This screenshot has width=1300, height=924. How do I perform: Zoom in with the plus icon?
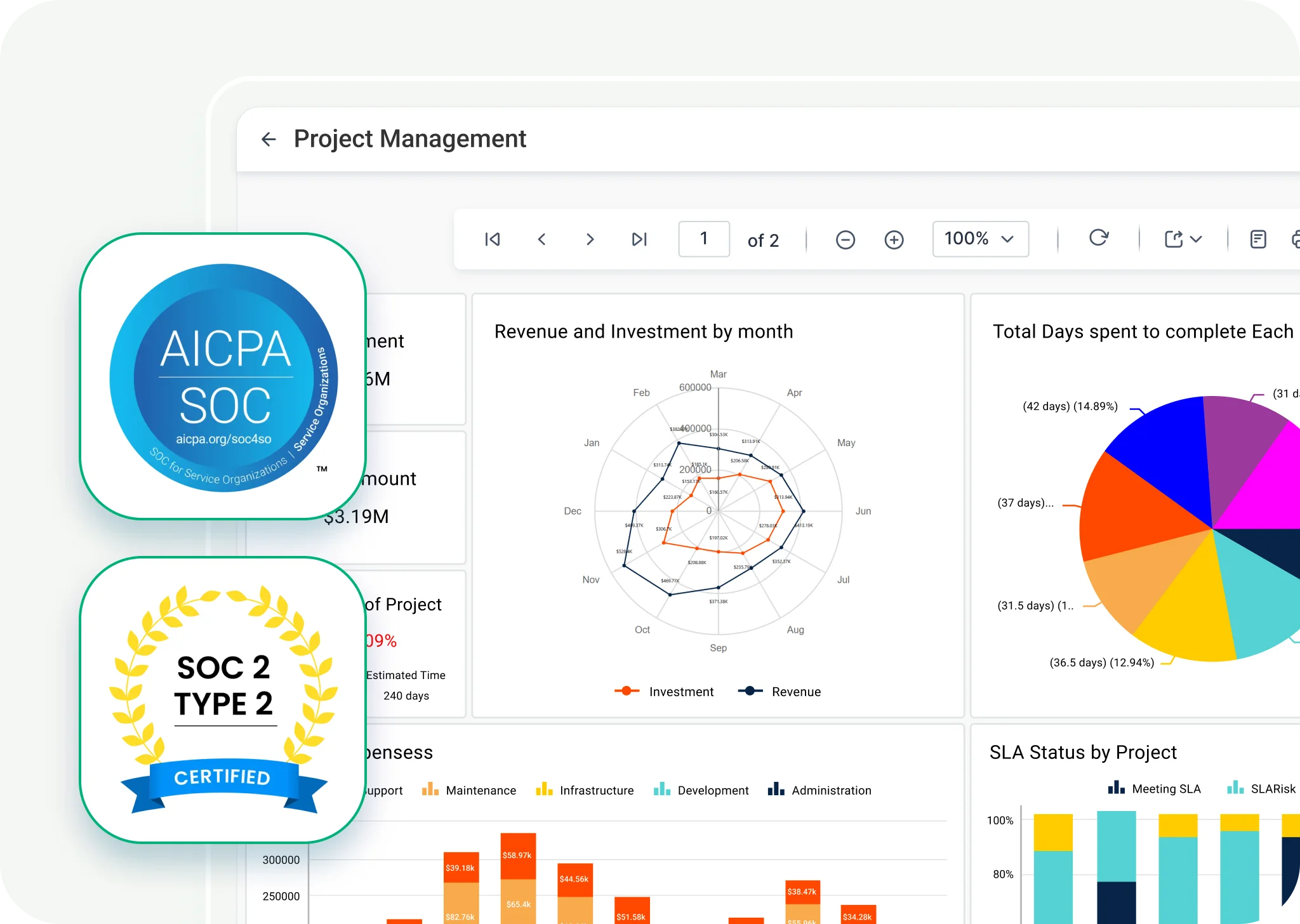894,240
